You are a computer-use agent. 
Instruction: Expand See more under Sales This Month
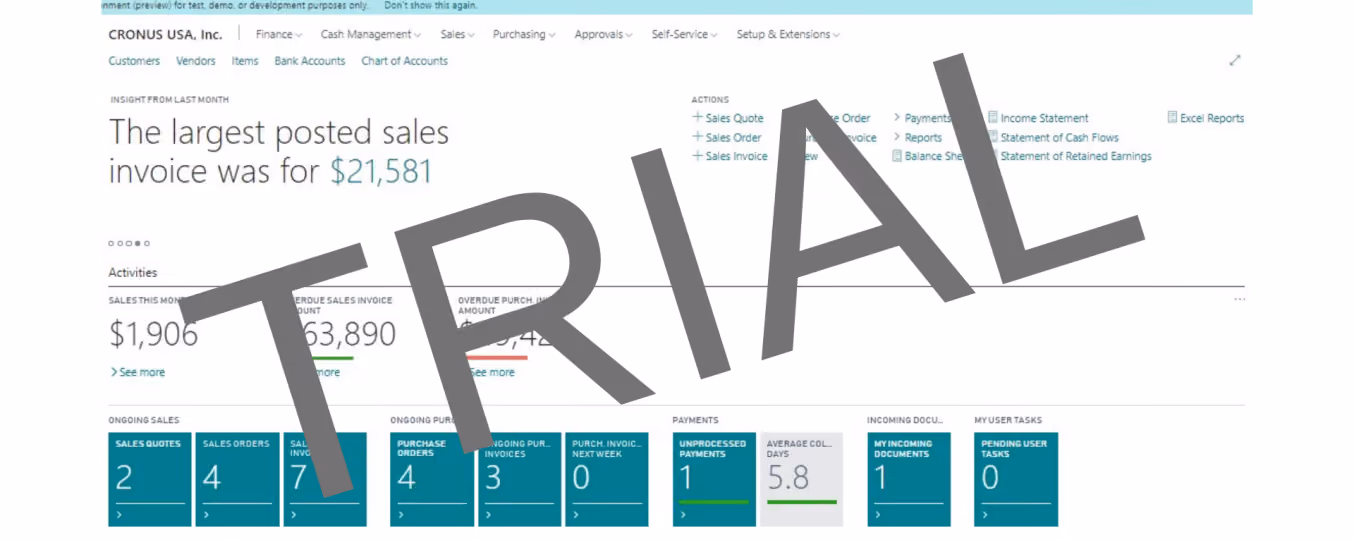click(138, 372)
